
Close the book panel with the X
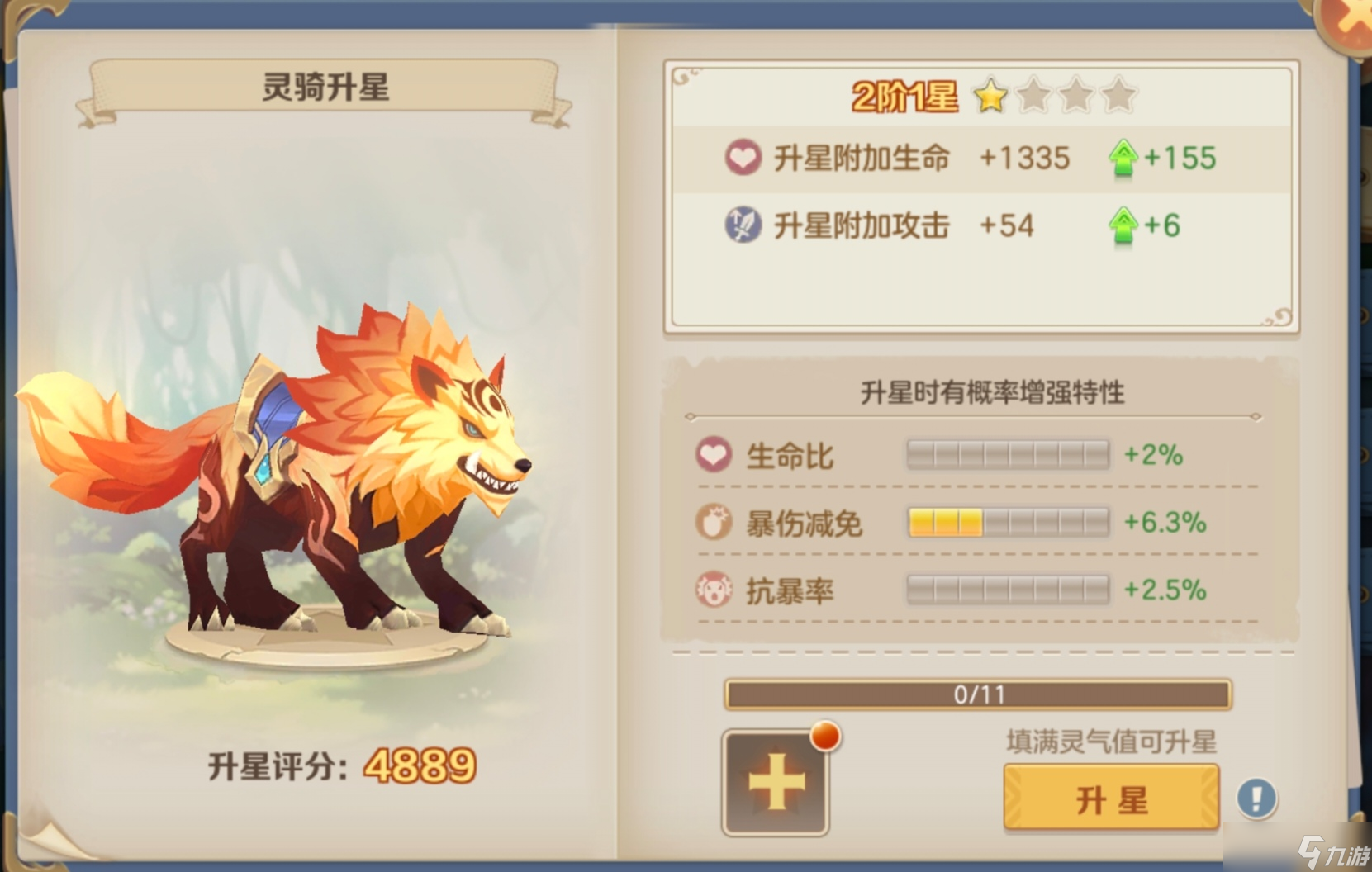(1348, 21)
